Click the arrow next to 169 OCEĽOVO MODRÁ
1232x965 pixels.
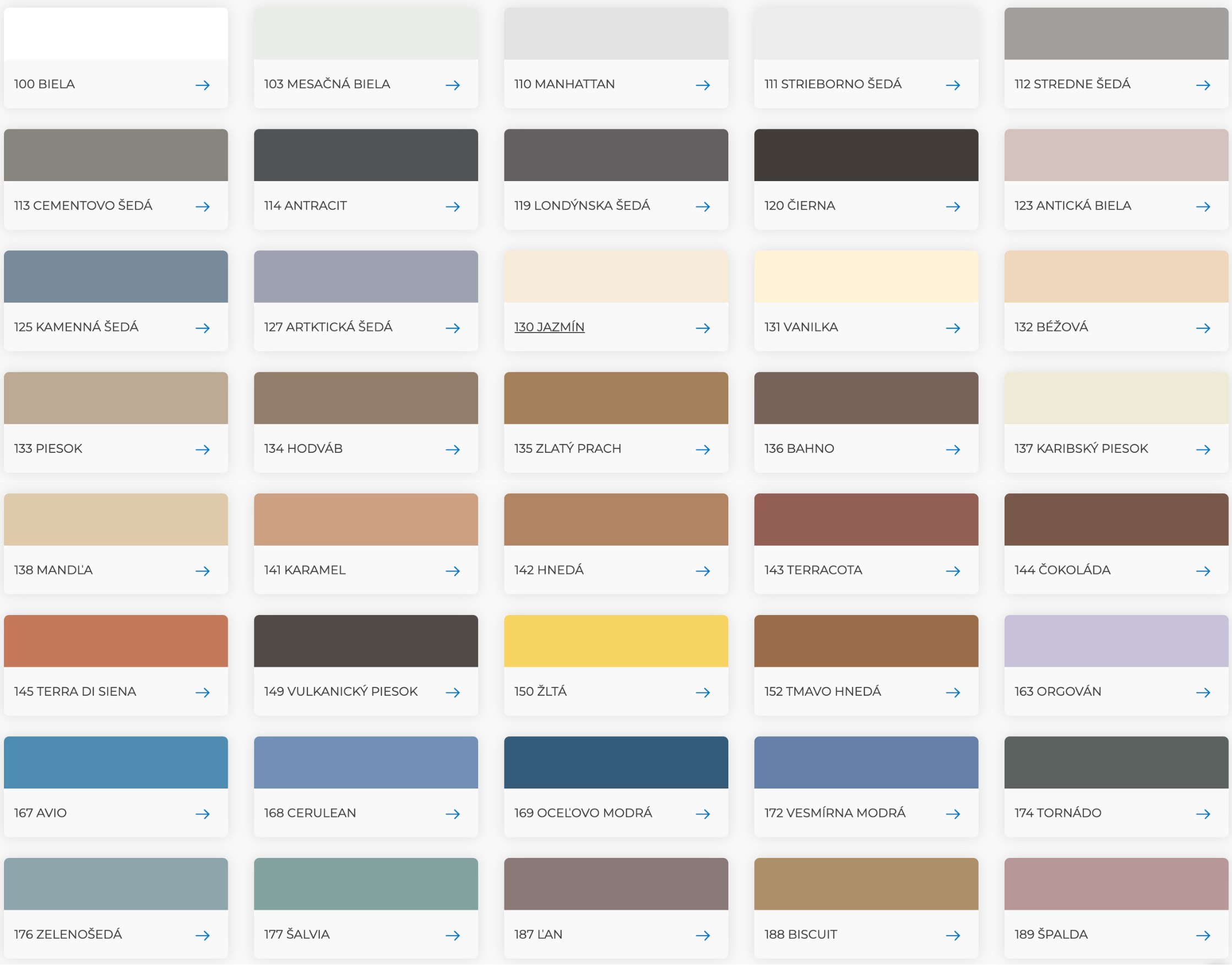tap(704, 814)
